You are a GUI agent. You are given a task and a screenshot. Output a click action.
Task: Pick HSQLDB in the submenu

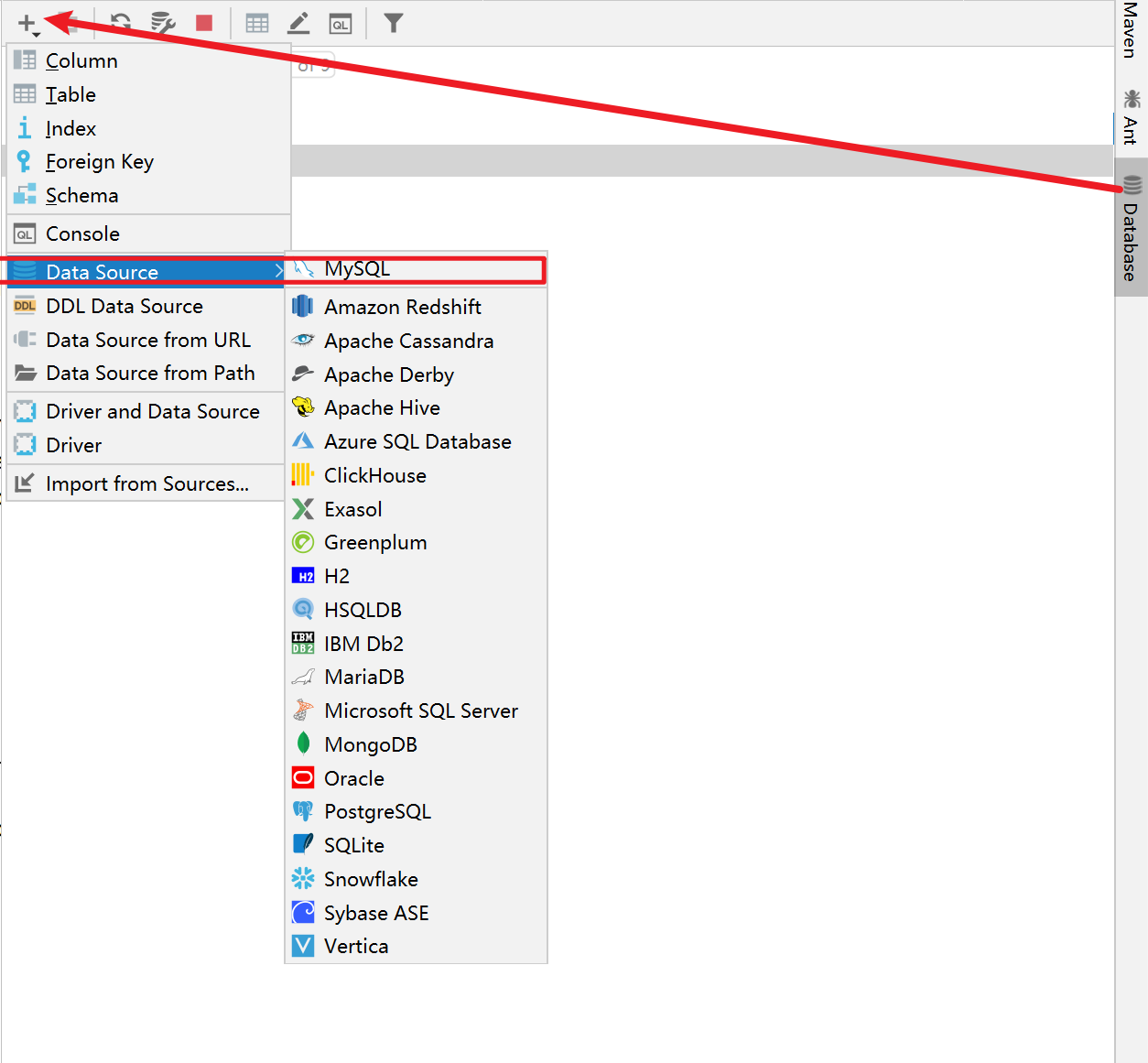pyautogui.click(x=417, y=610)
